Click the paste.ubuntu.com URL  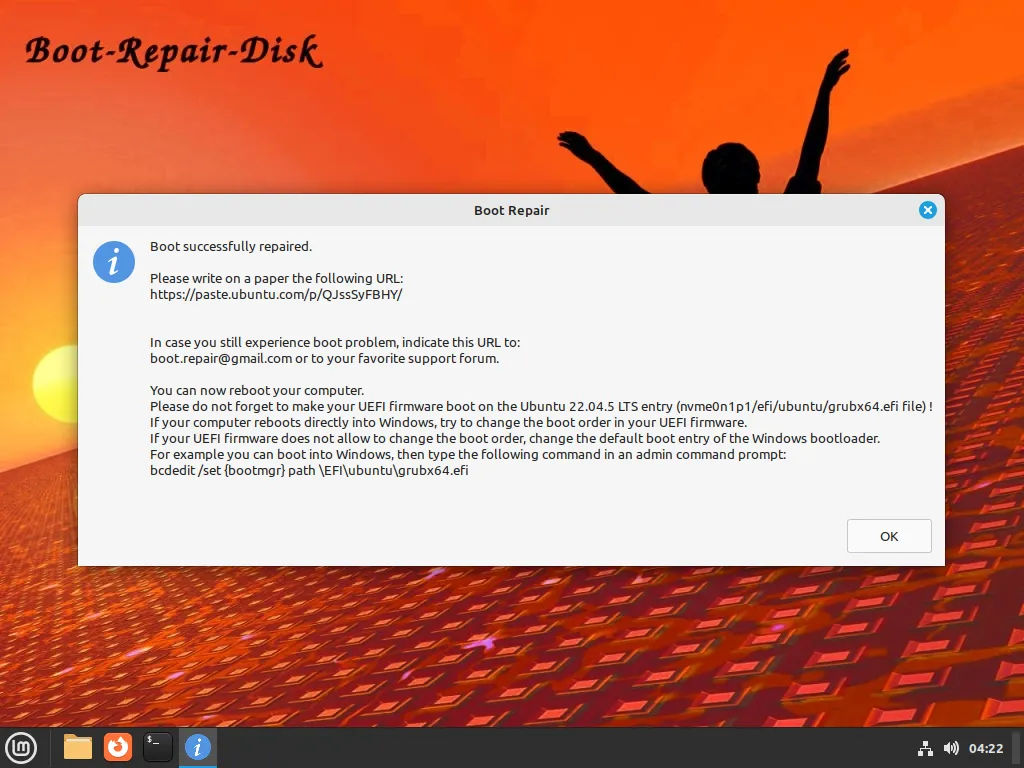(275, 294)
